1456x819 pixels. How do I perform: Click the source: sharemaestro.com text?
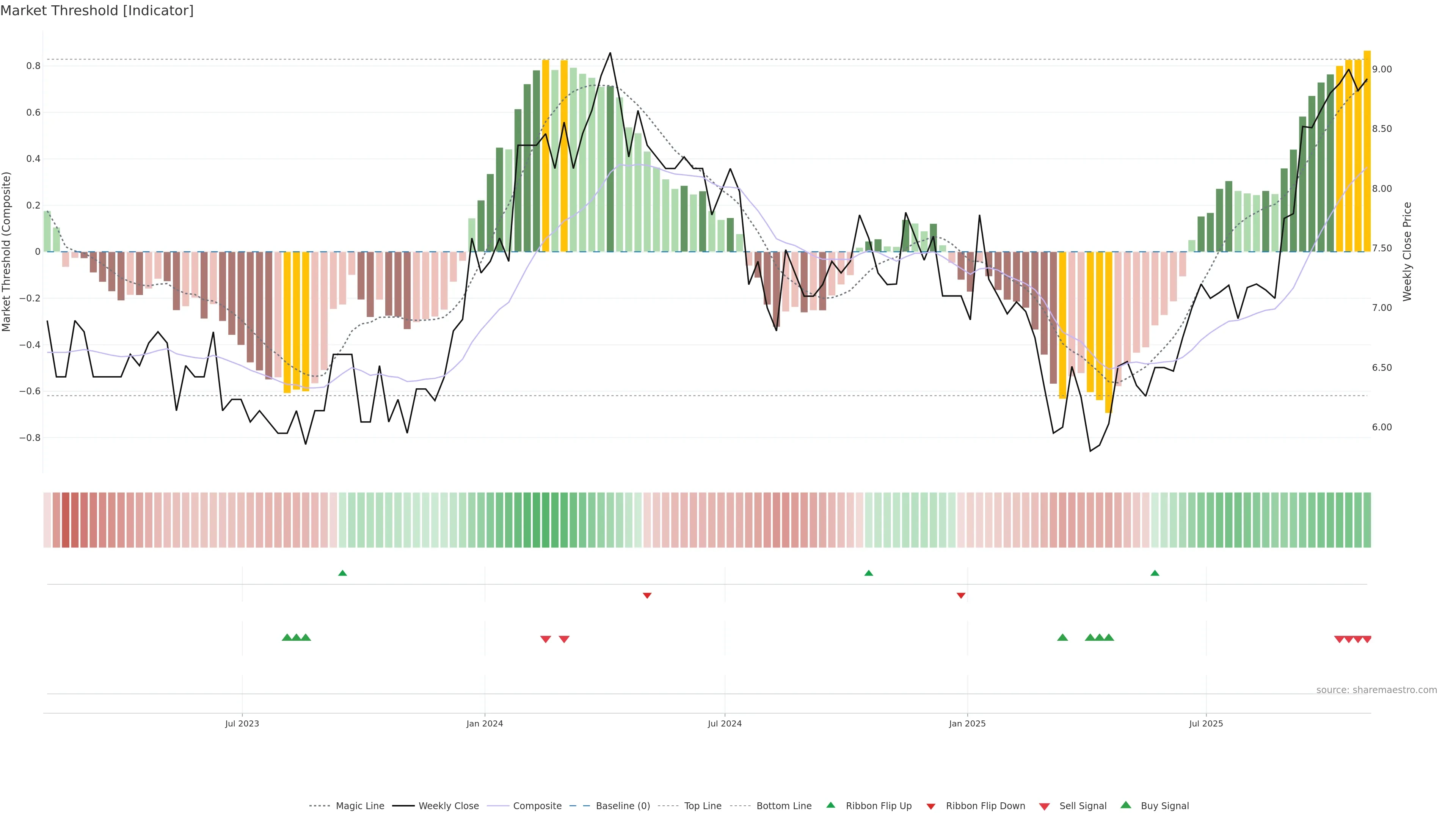coord(1376,690)
